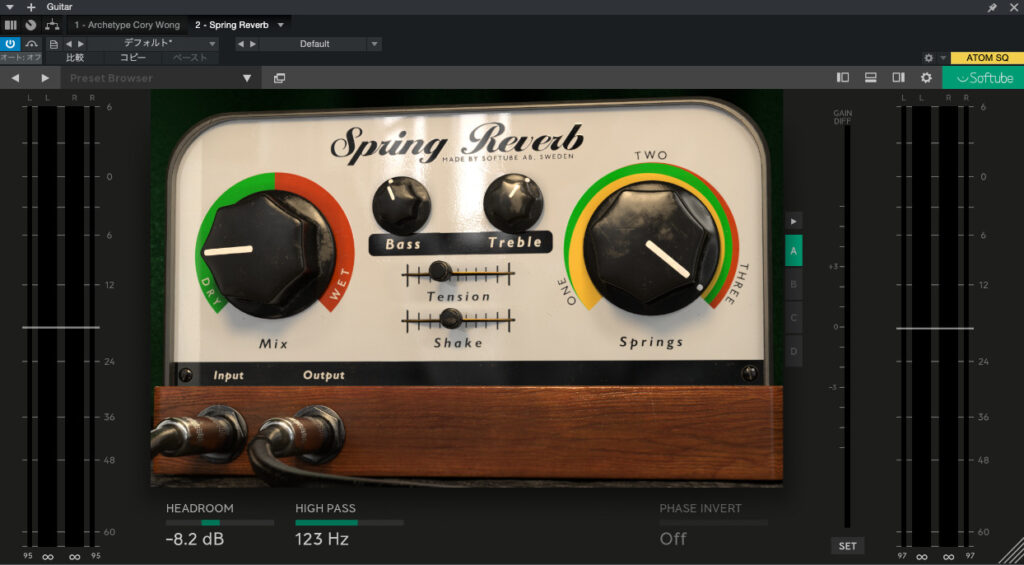This screenshot has width=1024, height=565.
Task: Open the routing diagram icon
Action: point(52,25)
